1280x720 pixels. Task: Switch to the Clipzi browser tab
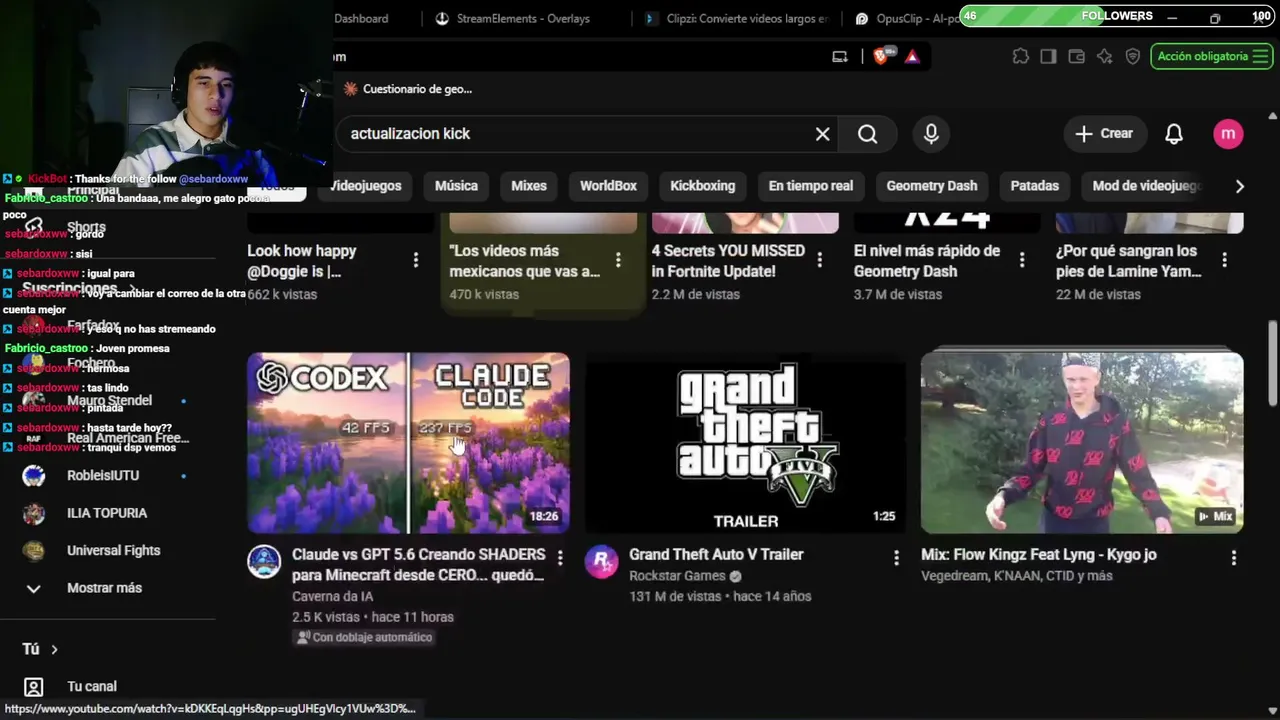pos(737,18)
